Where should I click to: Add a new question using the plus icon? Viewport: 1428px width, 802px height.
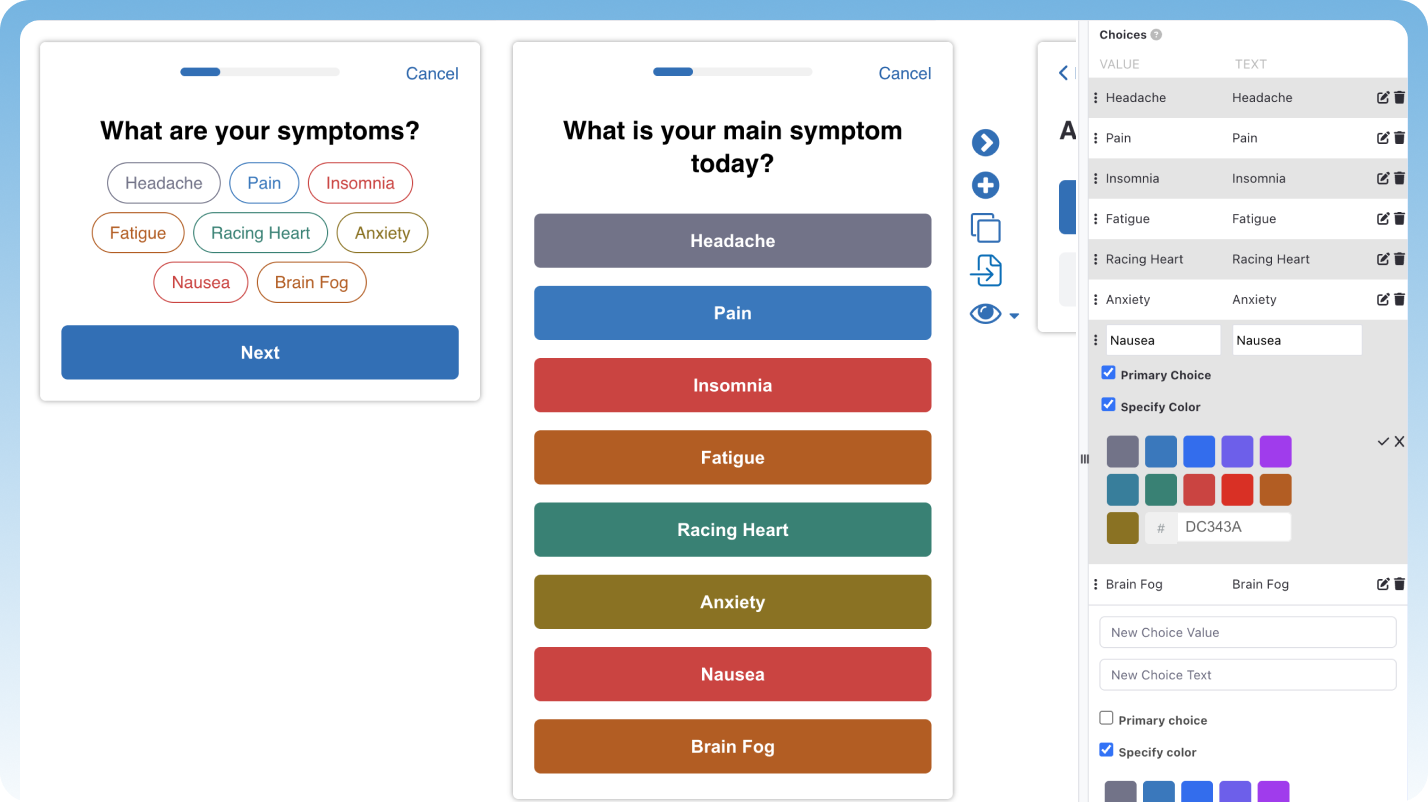(985, 185)
